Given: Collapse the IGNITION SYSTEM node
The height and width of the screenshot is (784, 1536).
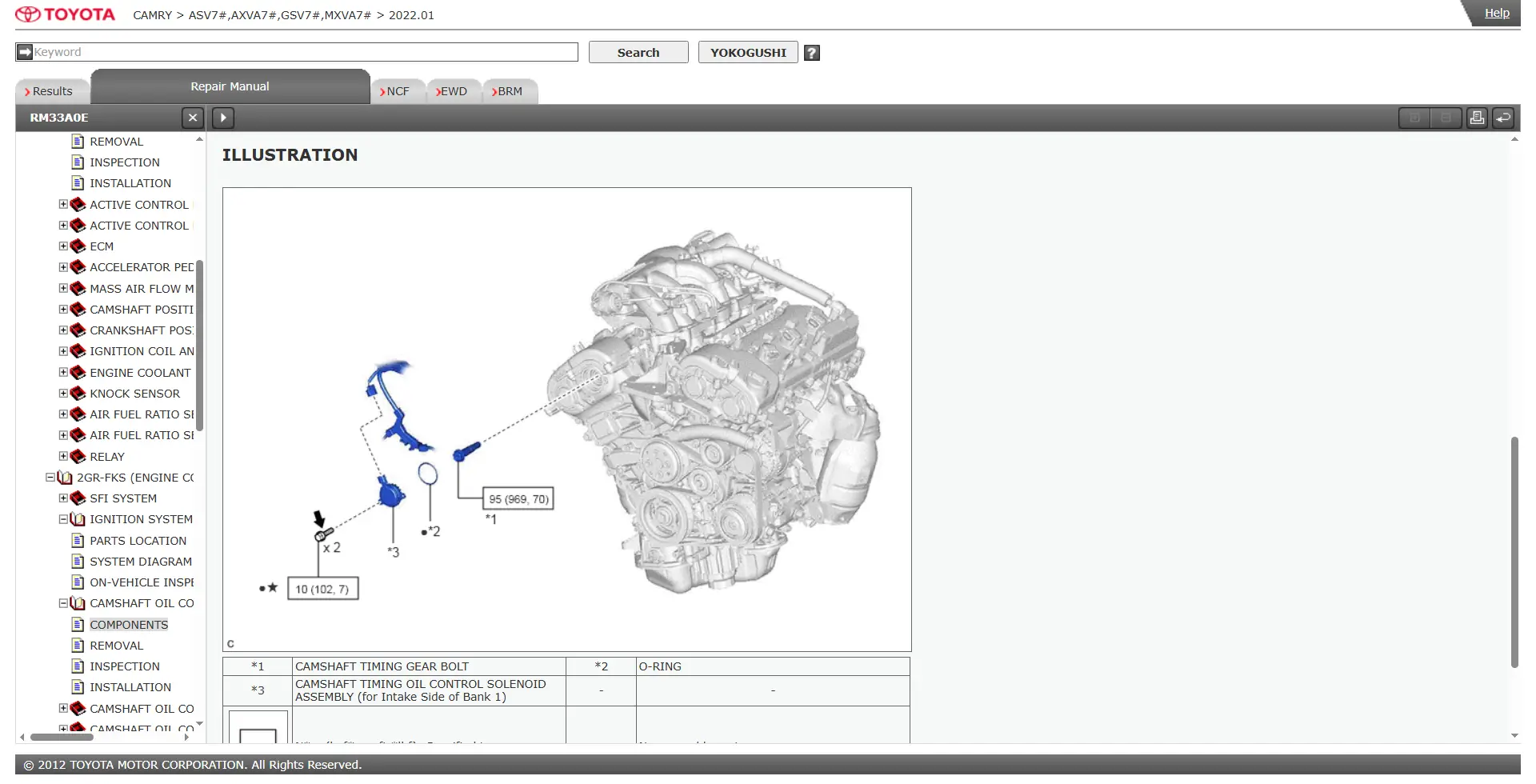Looking at the screenshot, I should (x=63, y=519).
